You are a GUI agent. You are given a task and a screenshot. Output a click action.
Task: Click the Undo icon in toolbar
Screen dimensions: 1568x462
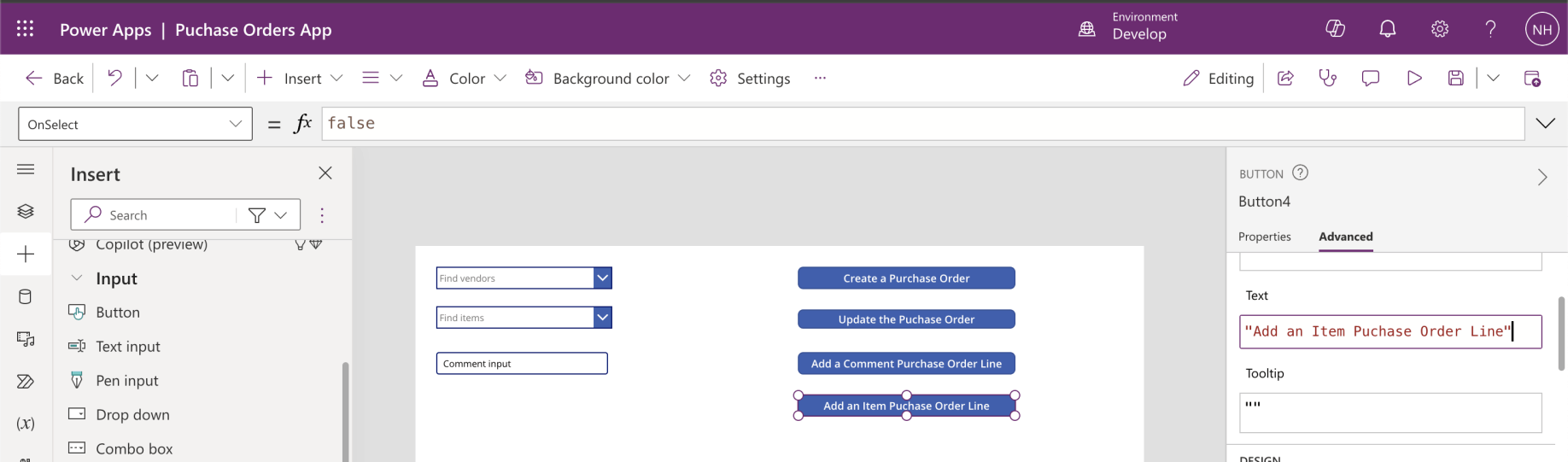click(114, 78)
